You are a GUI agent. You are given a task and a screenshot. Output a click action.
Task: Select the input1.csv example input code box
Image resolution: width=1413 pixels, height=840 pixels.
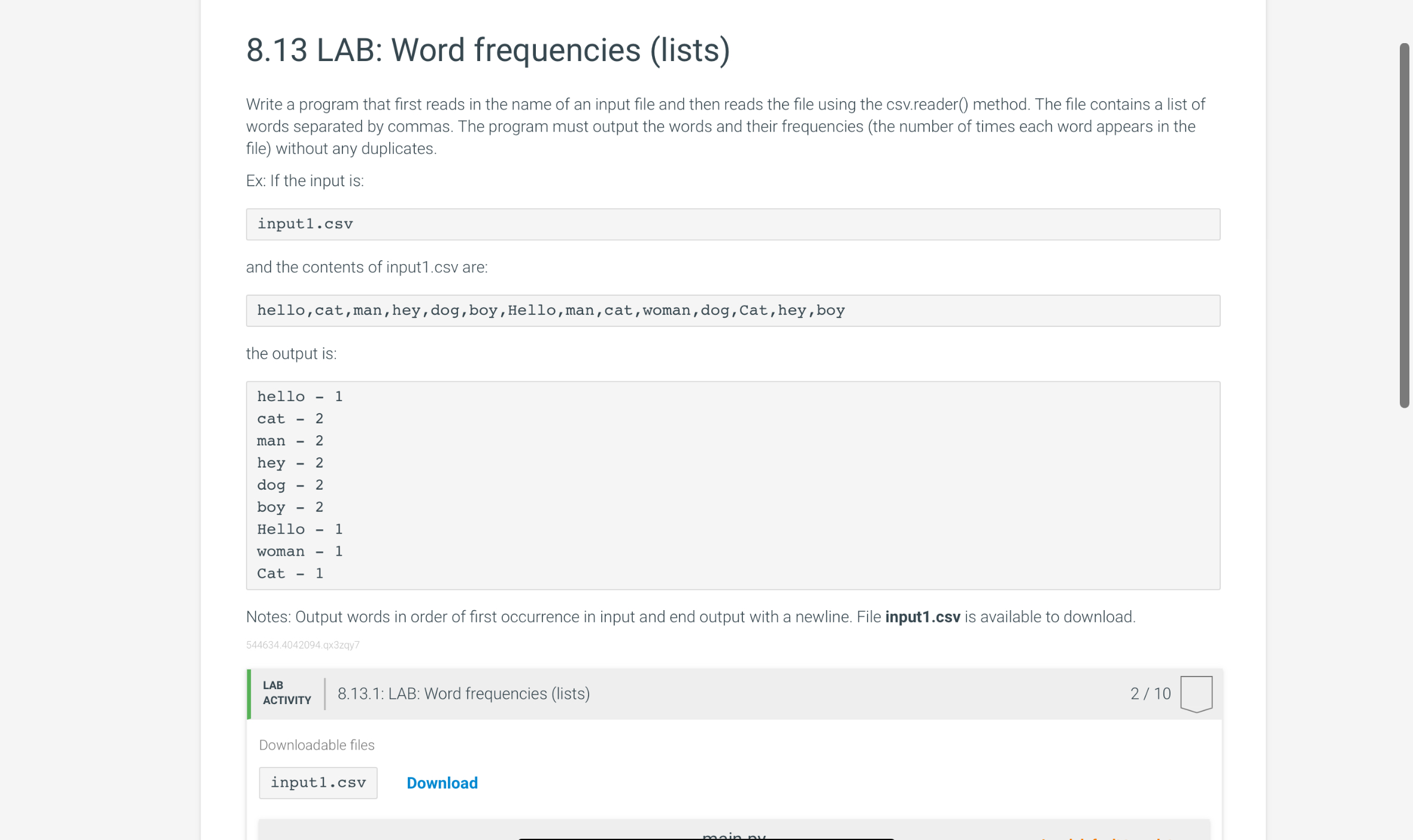tap(732, 224)
